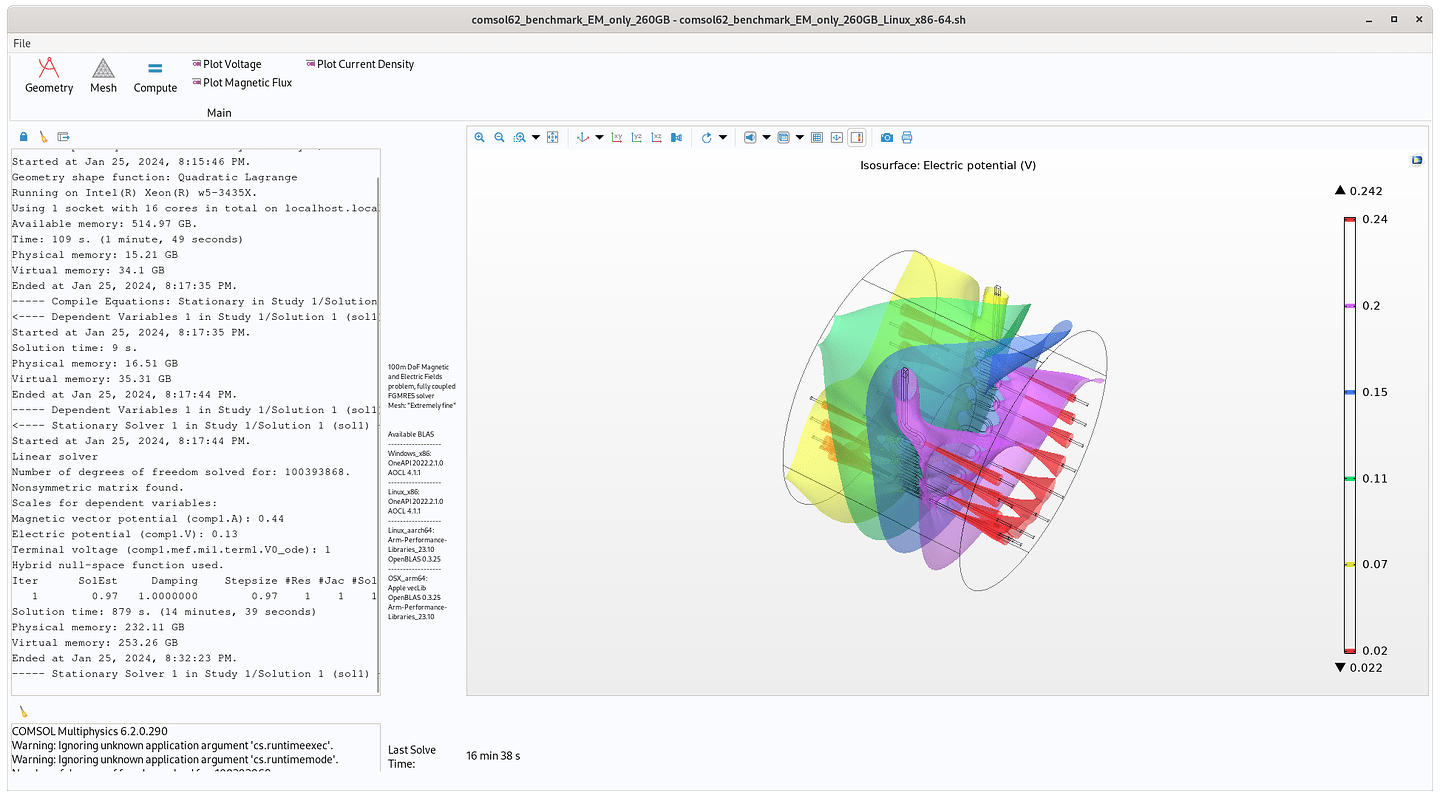Toggle the color legend visibility
This screenshot has height=798, width=1440.
[x=857, y=137]
